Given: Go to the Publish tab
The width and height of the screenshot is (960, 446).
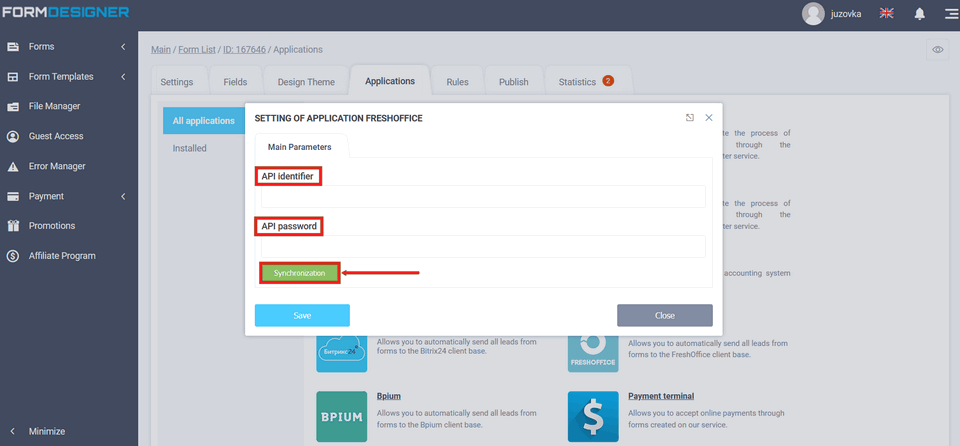Looking at the screenshot, I should tap(514, 82).
